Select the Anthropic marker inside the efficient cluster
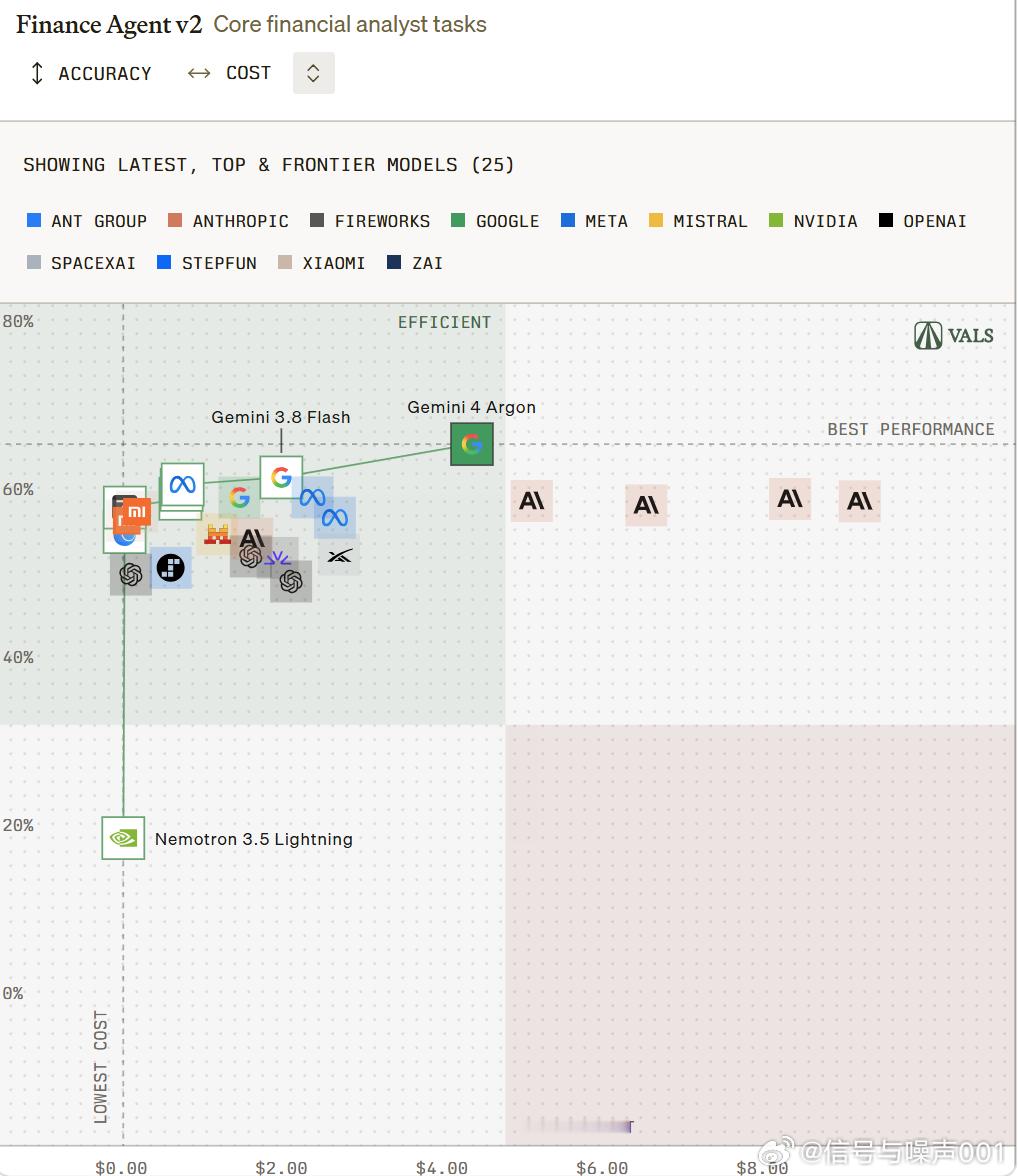This screenshot has width=1018, height=1176. pos(252,538)
